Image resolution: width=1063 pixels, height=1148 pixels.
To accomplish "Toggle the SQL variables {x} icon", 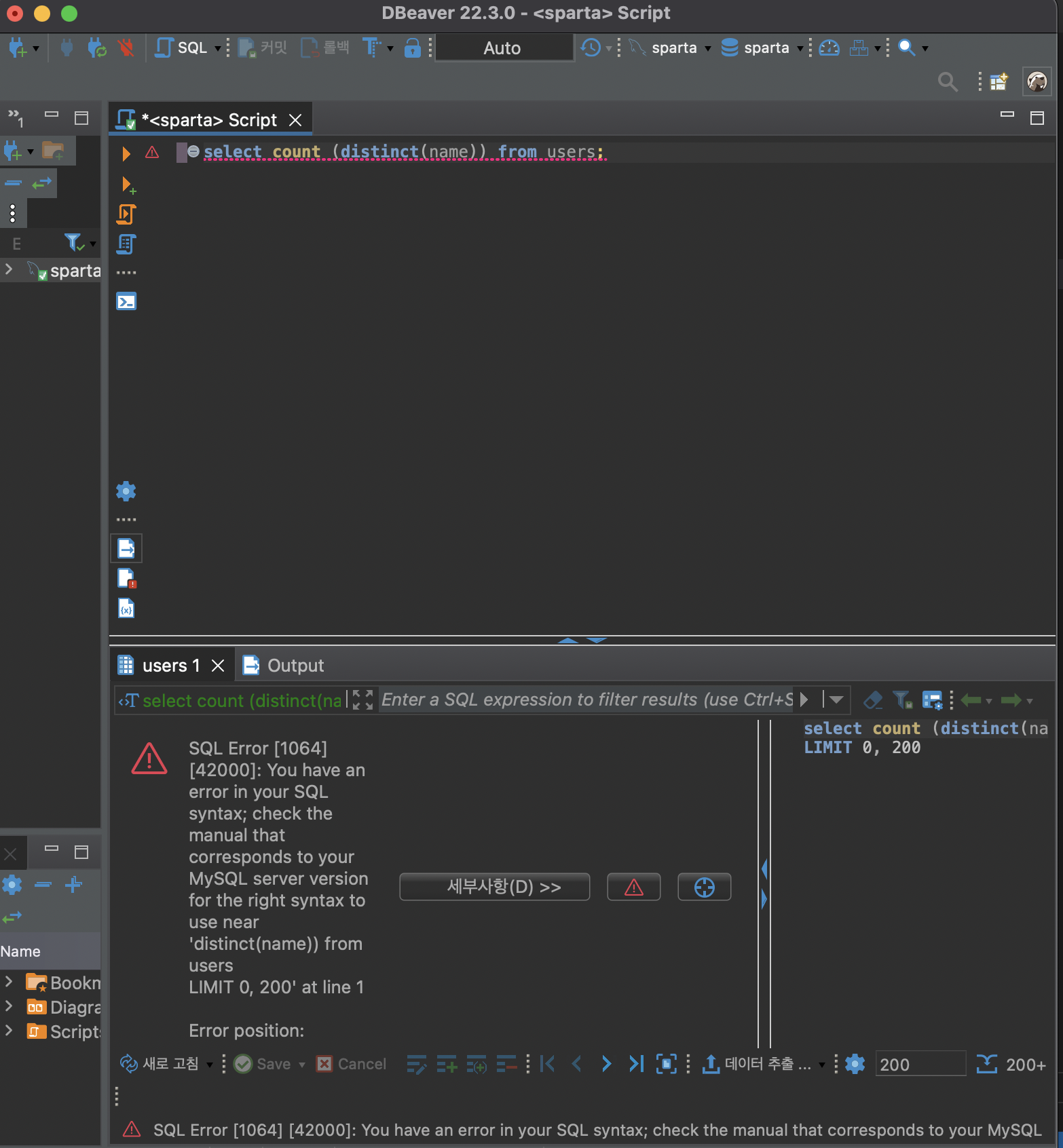I will coord(126,608).
